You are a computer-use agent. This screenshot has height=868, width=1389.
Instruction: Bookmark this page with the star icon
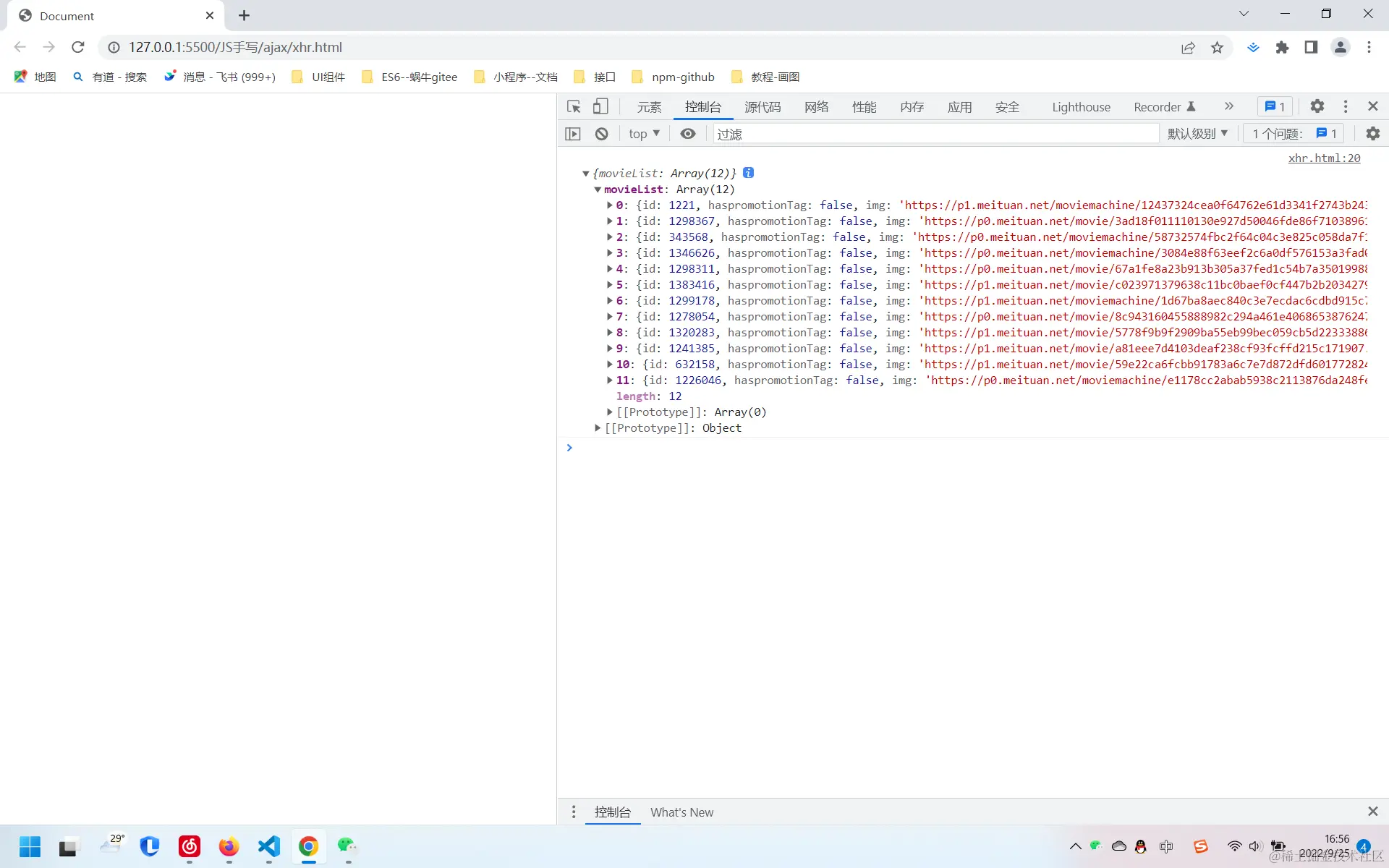tap(1218, 47)
